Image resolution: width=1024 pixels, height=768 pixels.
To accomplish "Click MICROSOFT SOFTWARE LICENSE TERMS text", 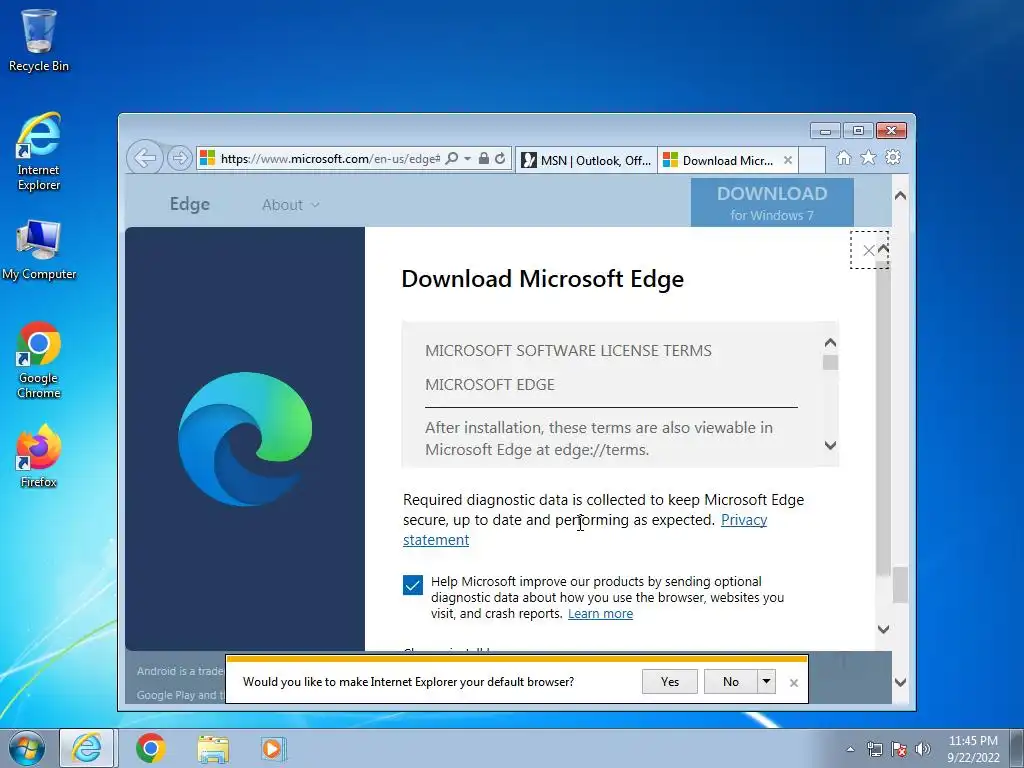I will tap(568, 351).
